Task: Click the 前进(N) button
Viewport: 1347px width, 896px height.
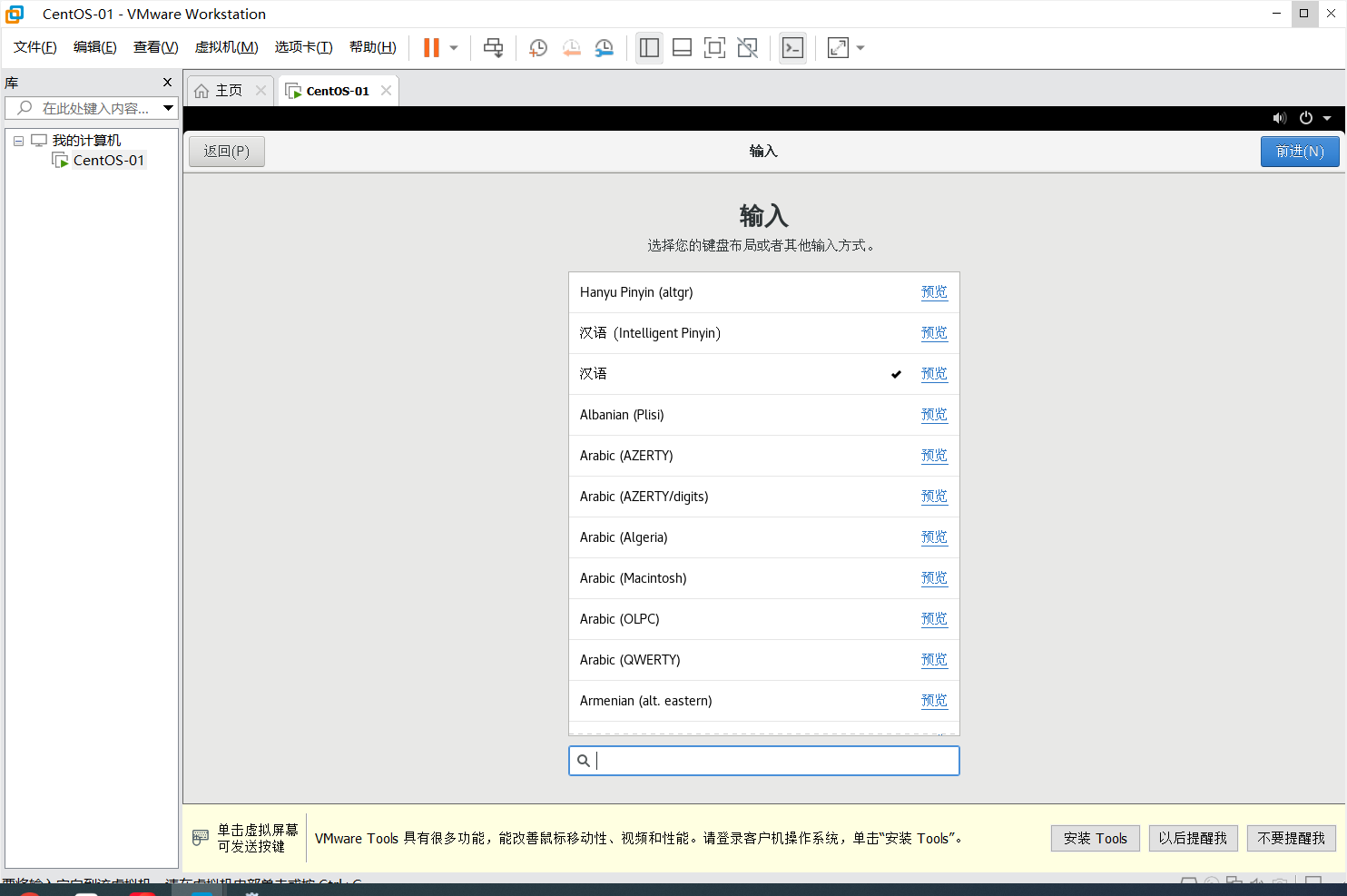Action: coord(1300,152)
